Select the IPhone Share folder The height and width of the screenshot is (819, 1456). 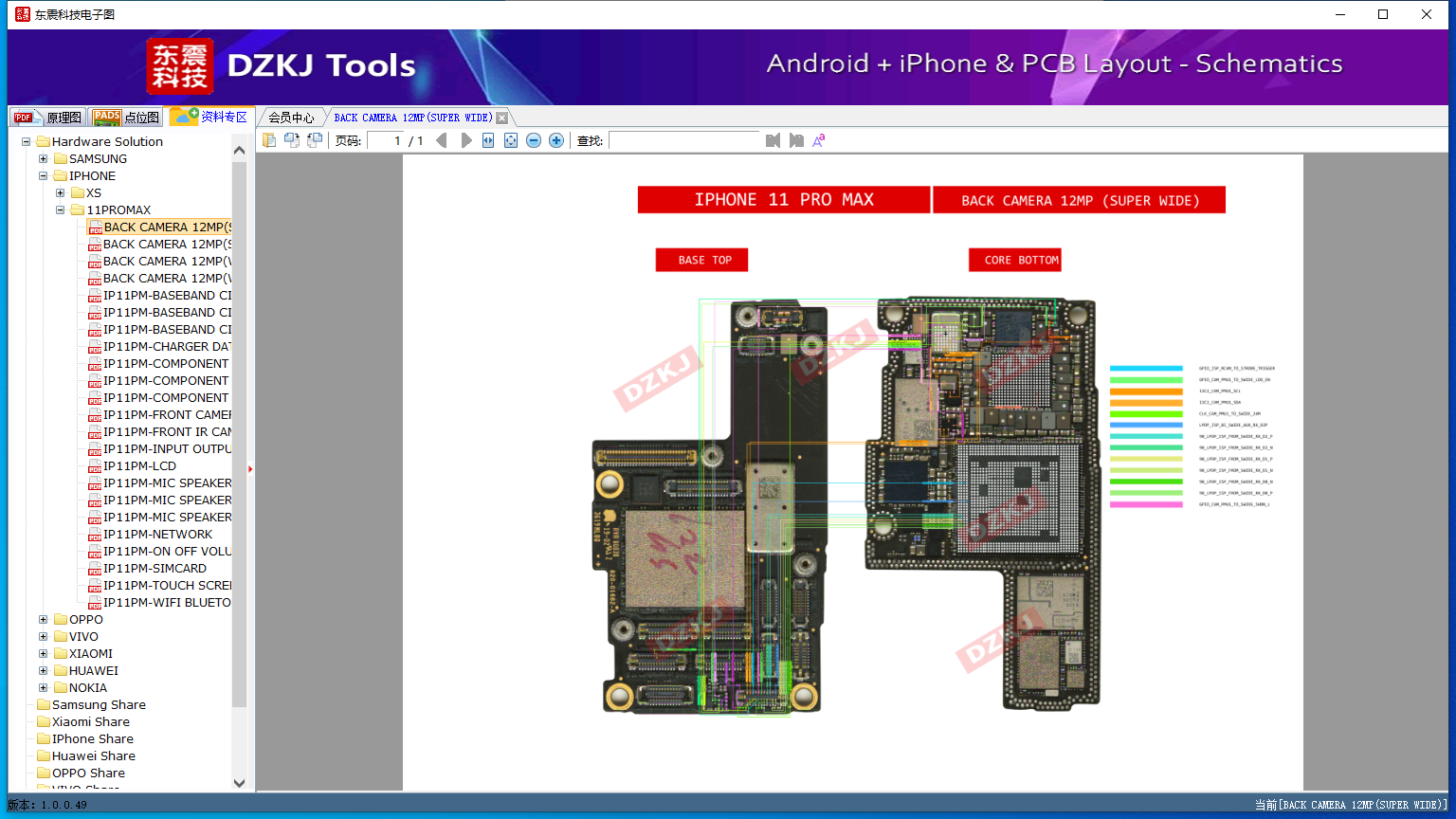tap(85, 739)
